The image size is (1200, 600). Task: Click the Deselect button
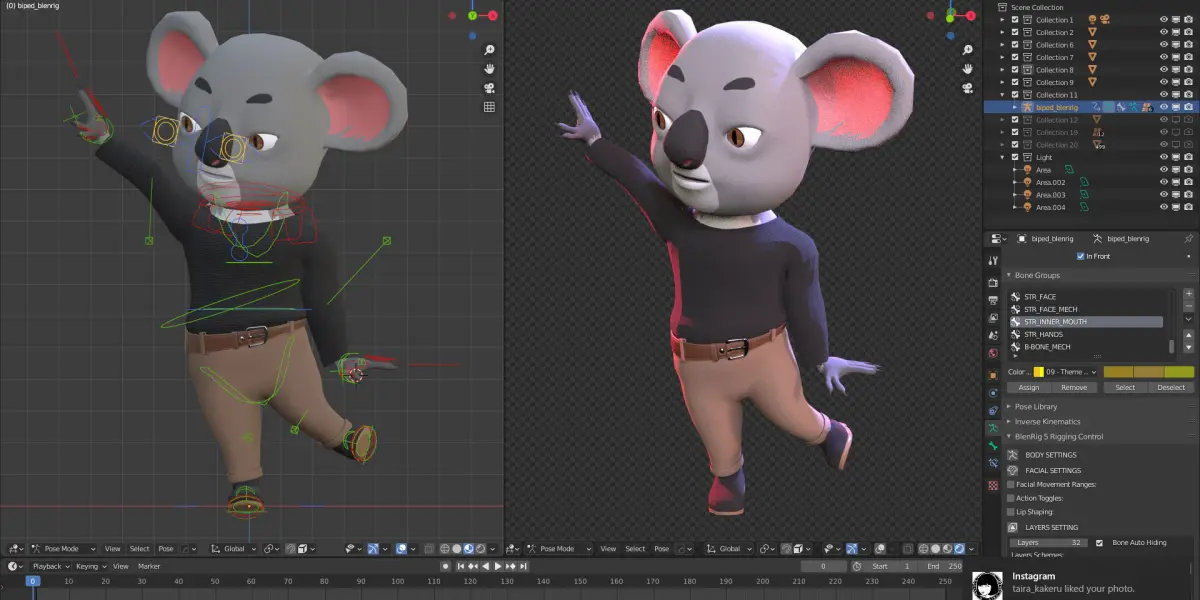click(x=1171, y=387)
